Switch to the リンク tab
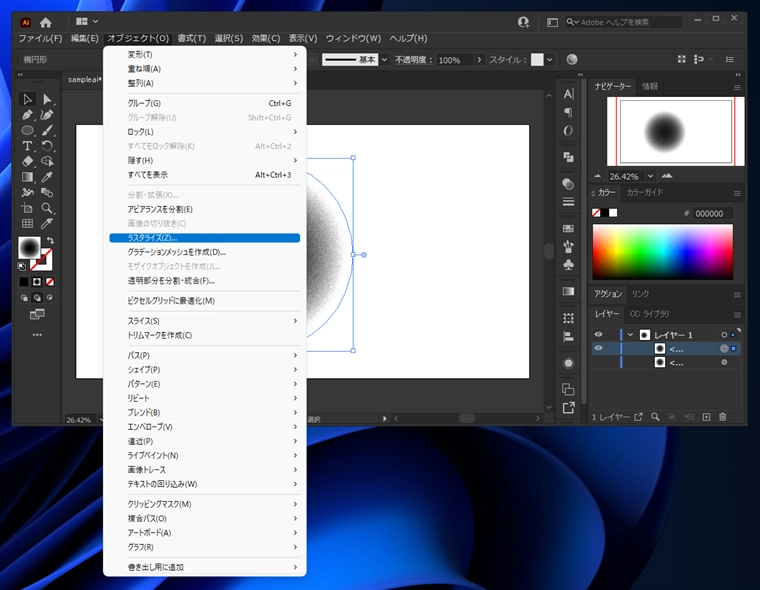 pos(640,294)
